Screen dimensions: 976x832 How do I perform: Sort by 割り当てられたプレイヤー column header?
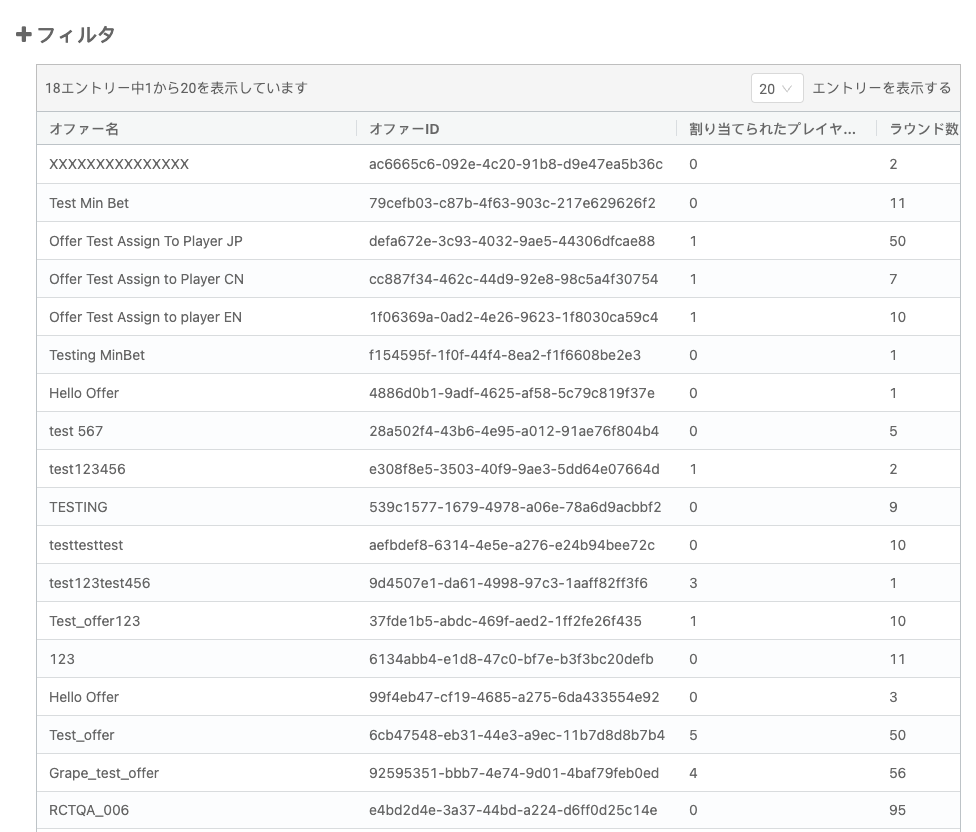coord(772,129)
